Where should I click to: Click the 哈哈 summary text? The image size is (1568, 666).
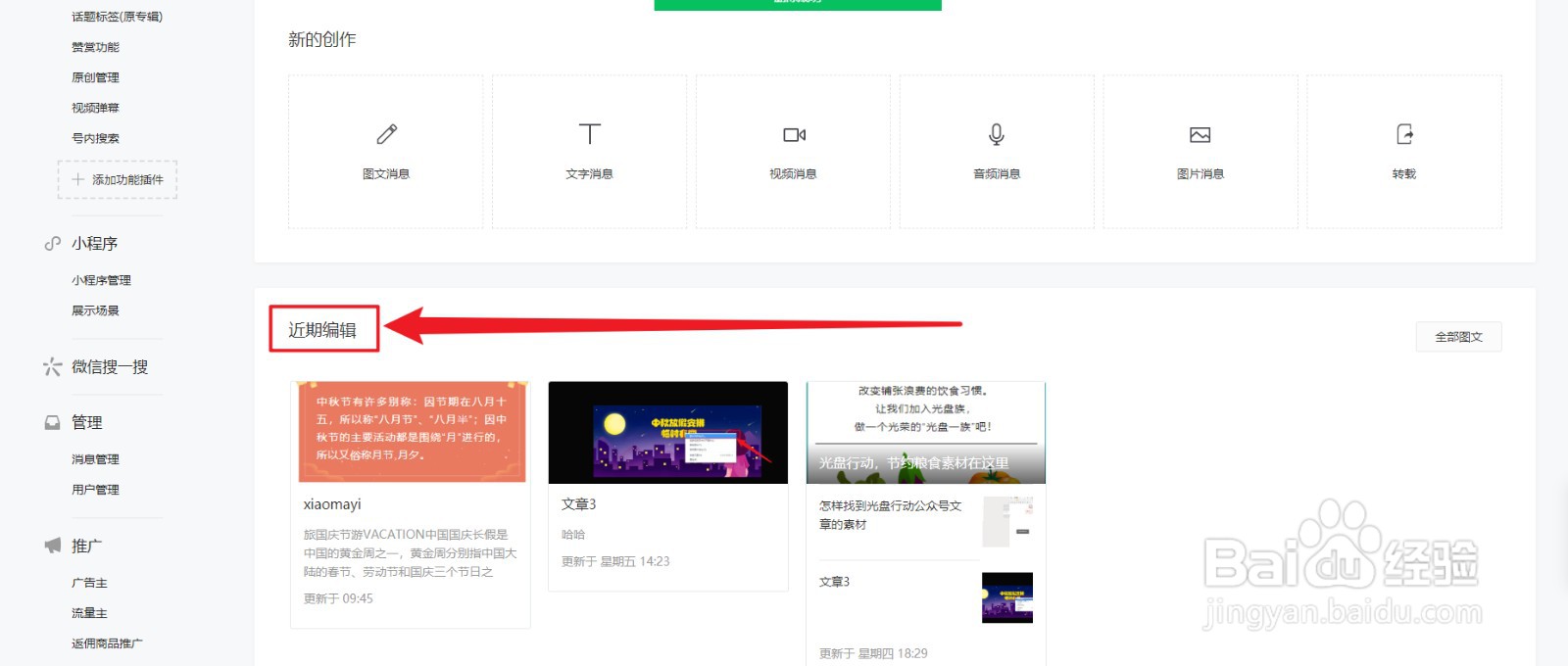572,535
